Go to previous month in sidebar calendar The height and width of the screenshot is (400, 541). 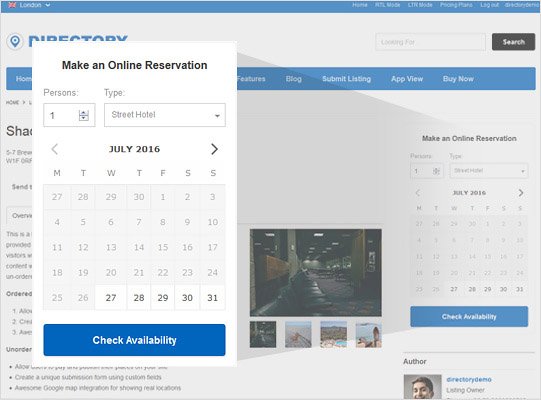[418, 193]
